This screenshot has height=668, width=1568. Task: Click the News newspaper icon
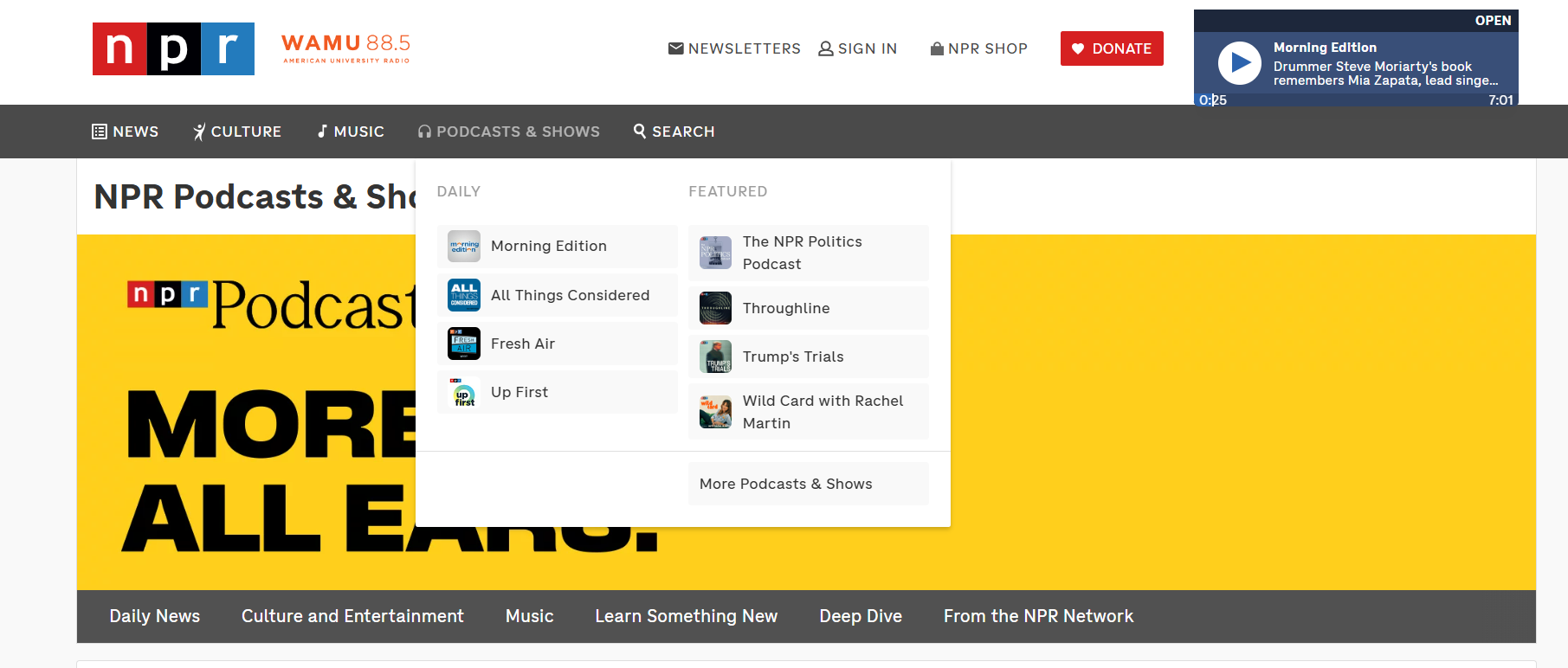[100, 132]
